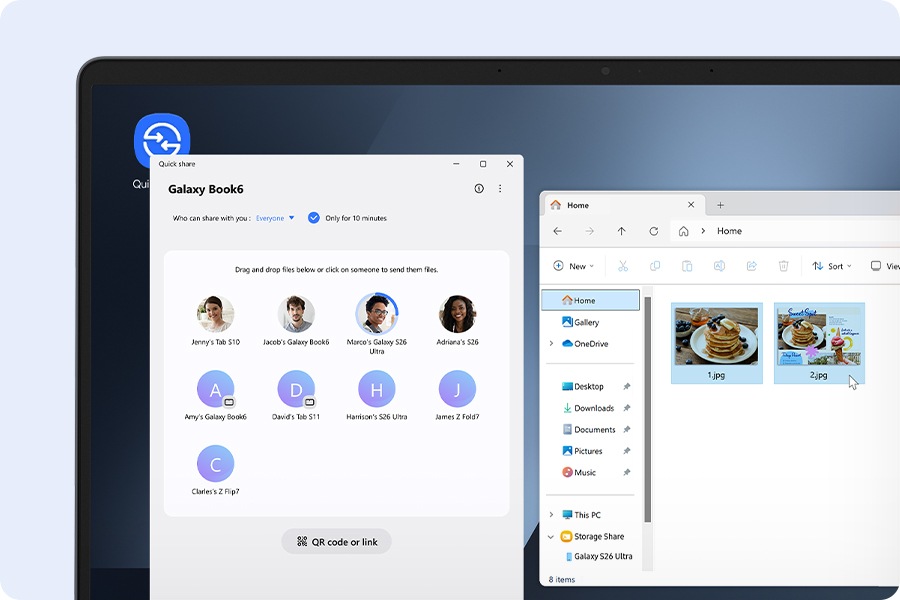
Task: Open the Documents folder shortcut
Action: point(589,429)
